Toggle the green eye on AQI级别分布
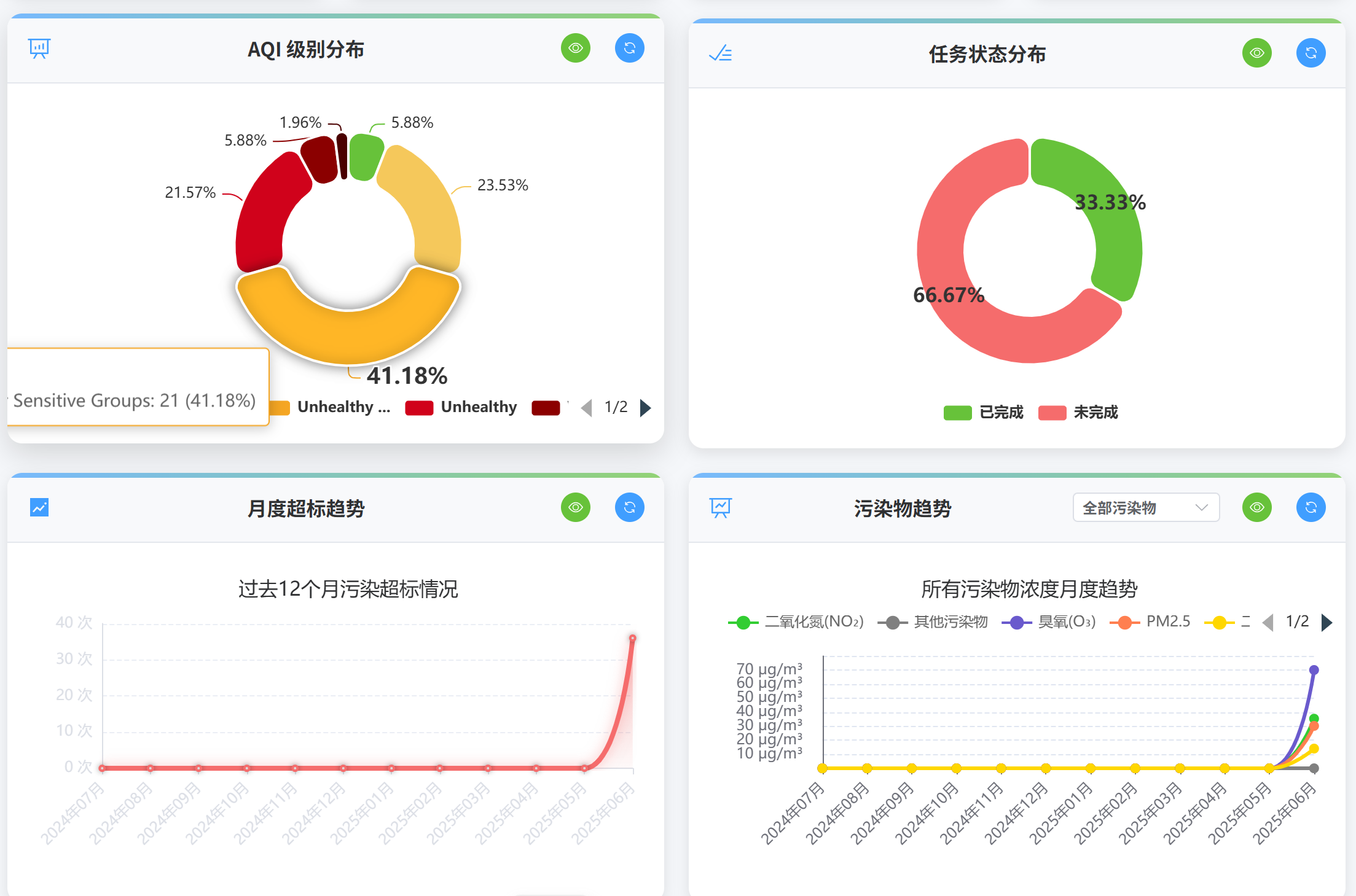 click(x=575, y=49)
